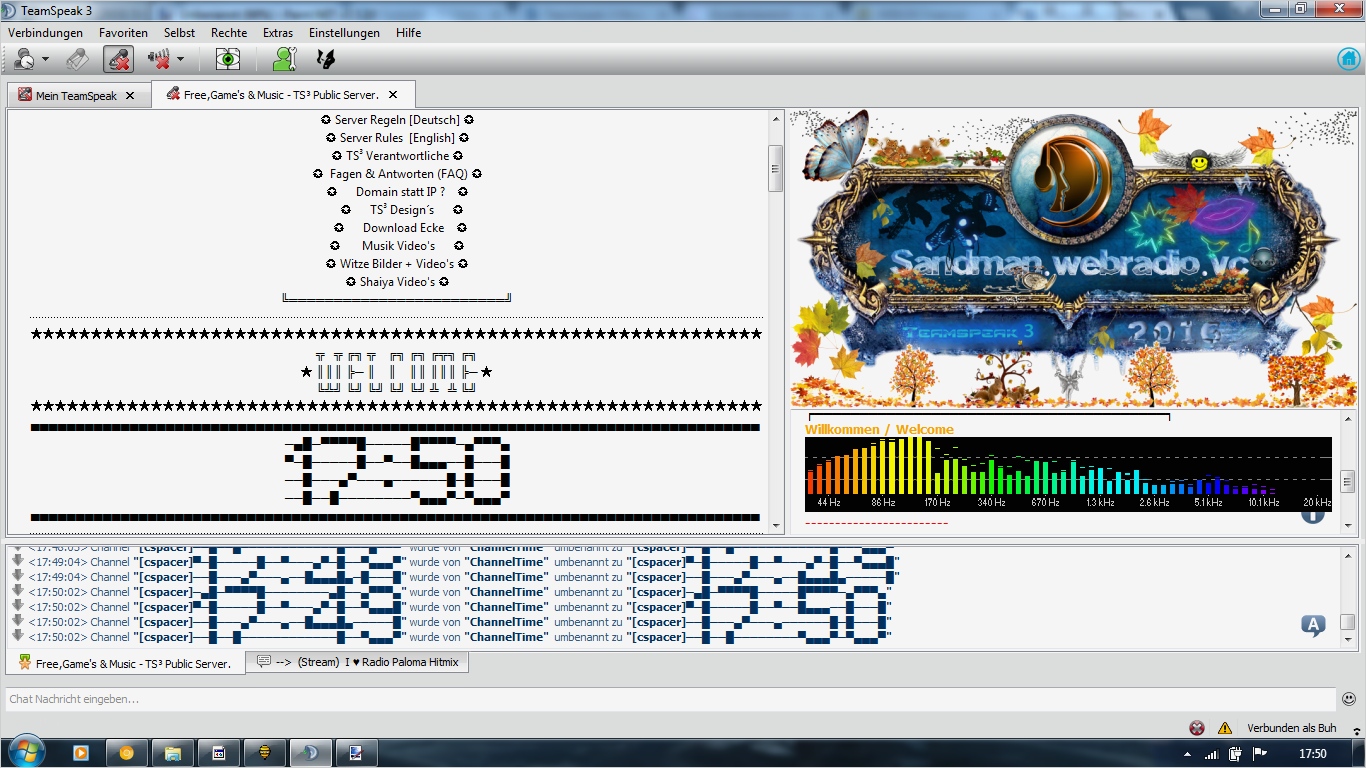The width and height of the screenshot is (1366, 768).
Task: Select the Server Rules [English] channel
Action: pos(397,138)
